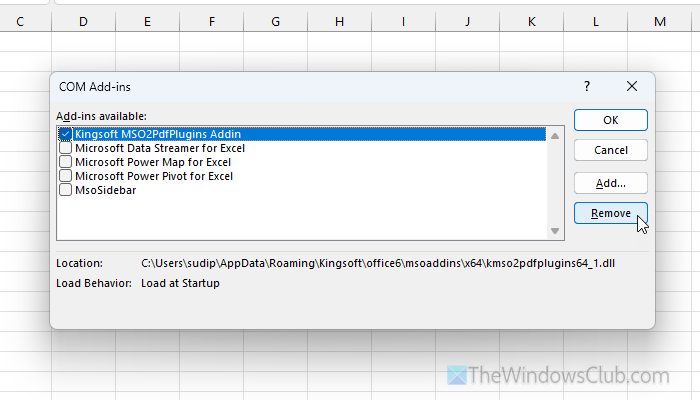
Task: Select Microsoft Data Streamer for Excel text
Action: tap(160, 148)
